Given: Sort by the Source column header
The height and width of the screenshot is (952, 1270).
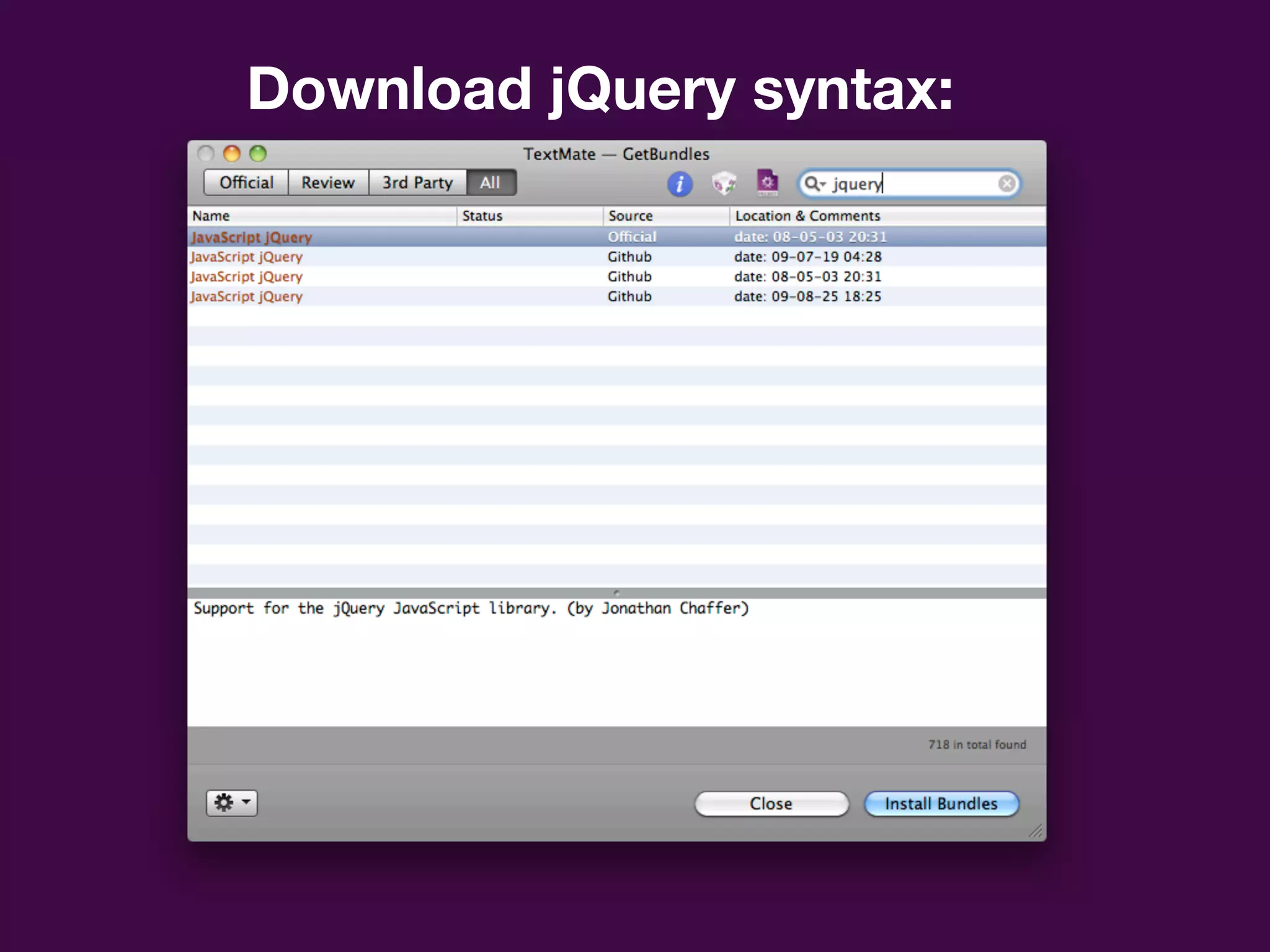Looking at the screenshot, I should pos(666,216).
